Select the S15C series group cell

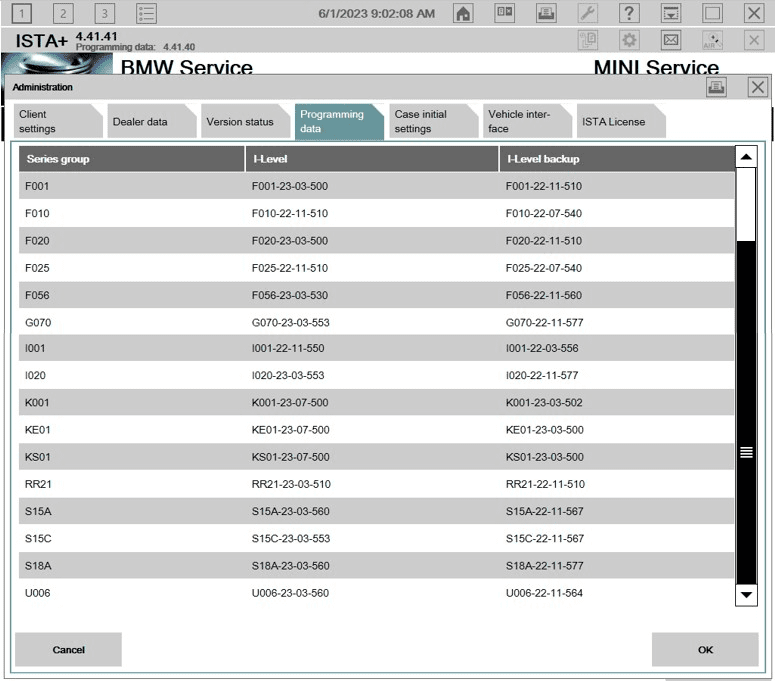[x=38, y=538]
